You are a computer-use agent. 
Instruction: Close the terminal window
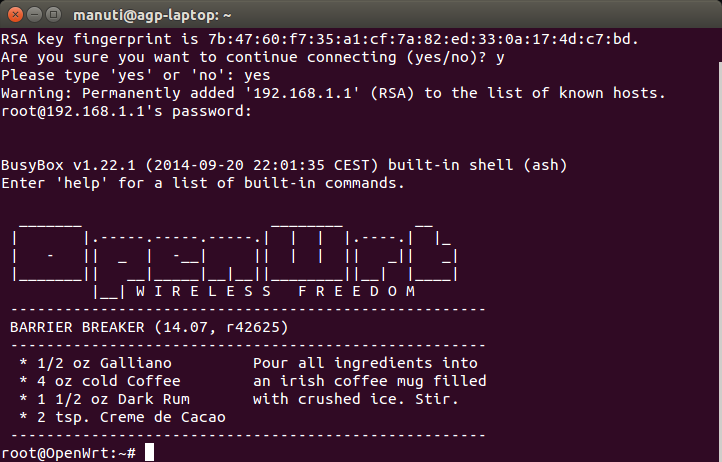(14, 14)
